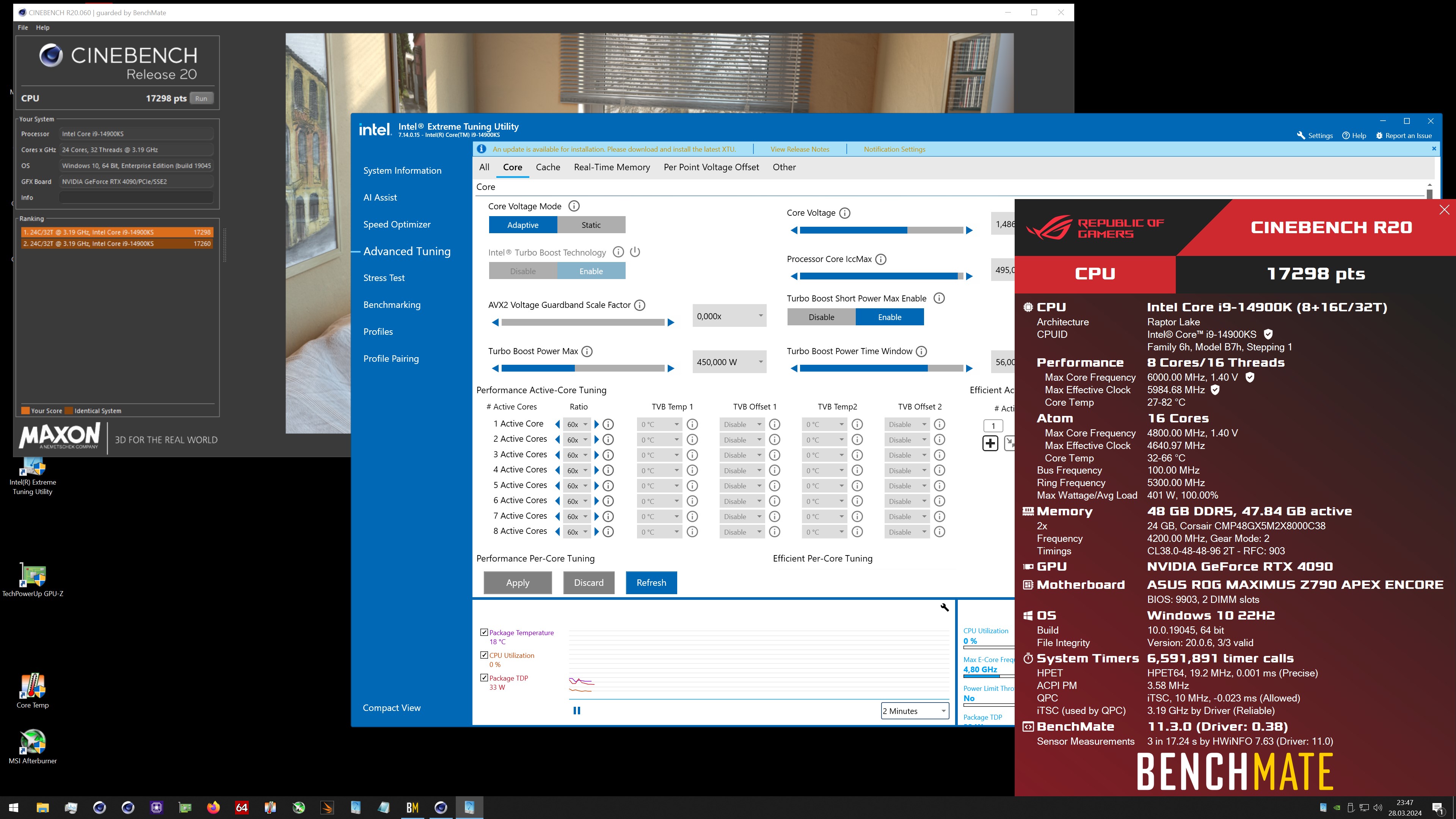Image resolution: width=1456 pixels, height=819 pixels.
Task: Open the Windows Start menu
Action: point(14,807)
